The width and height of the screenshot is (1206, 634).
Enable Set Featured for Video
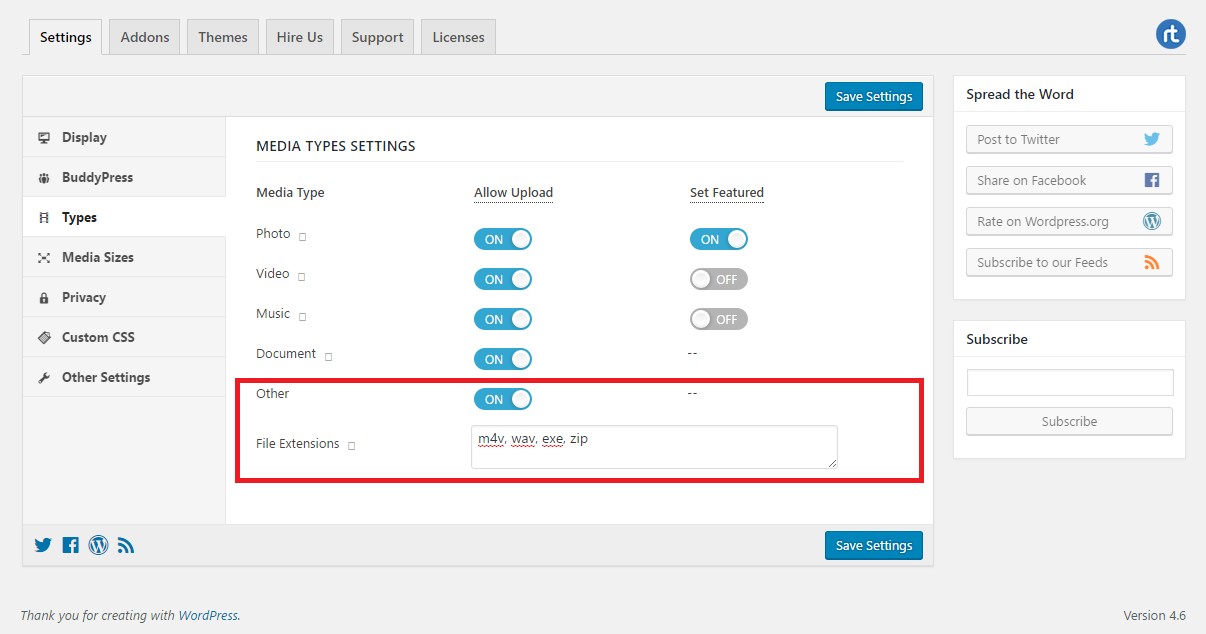[718, 279]
